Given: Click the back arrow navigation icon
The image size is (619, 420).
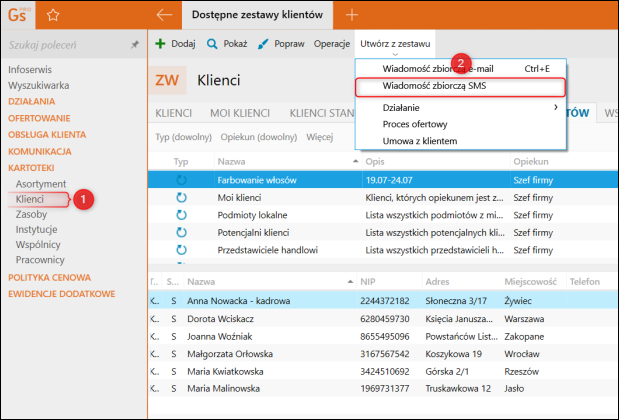Looking at the screenshot, I should (165, 14).
